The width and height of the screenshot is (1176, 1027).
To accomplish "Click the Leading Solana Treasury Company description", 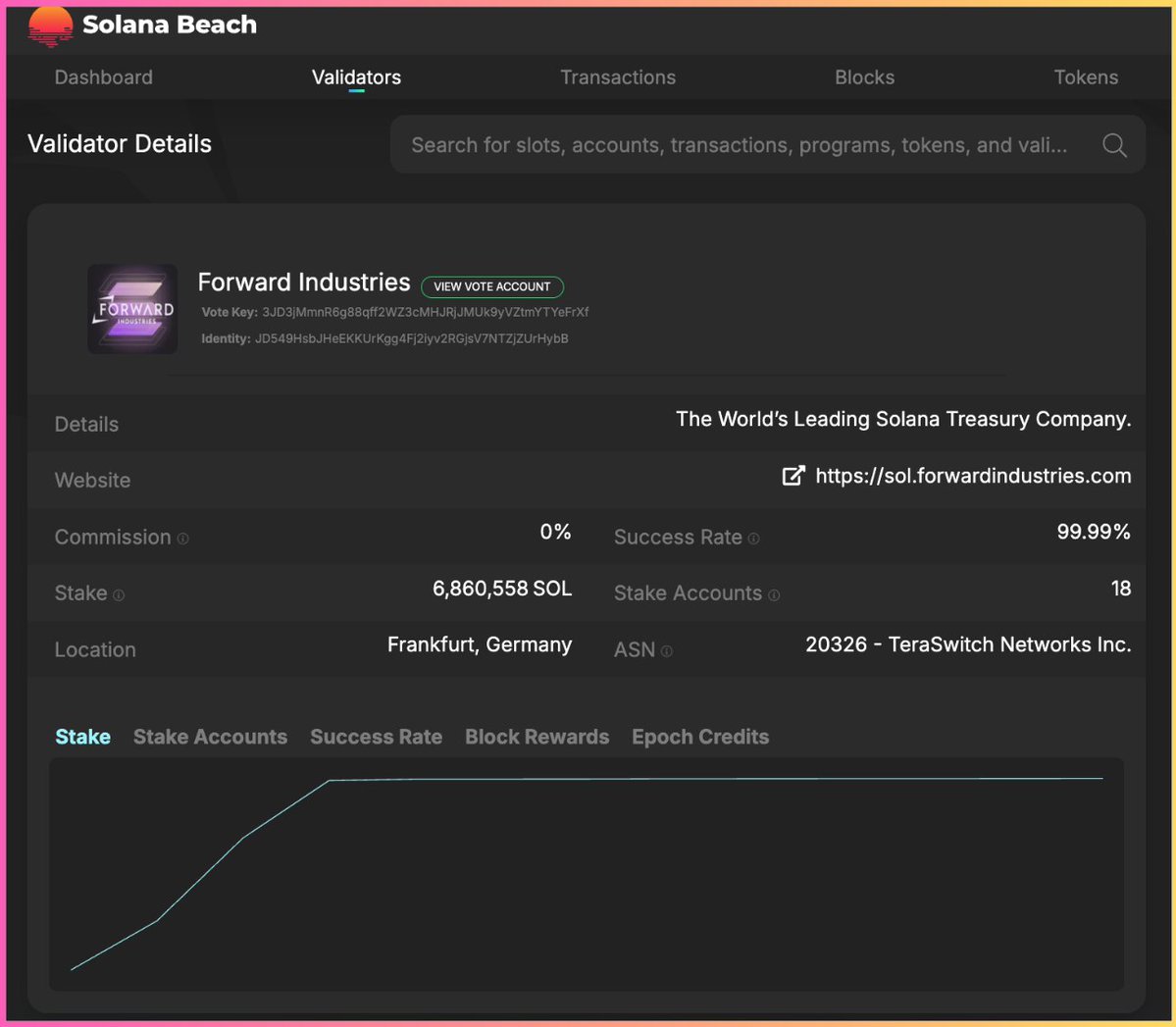I will 903,419.
